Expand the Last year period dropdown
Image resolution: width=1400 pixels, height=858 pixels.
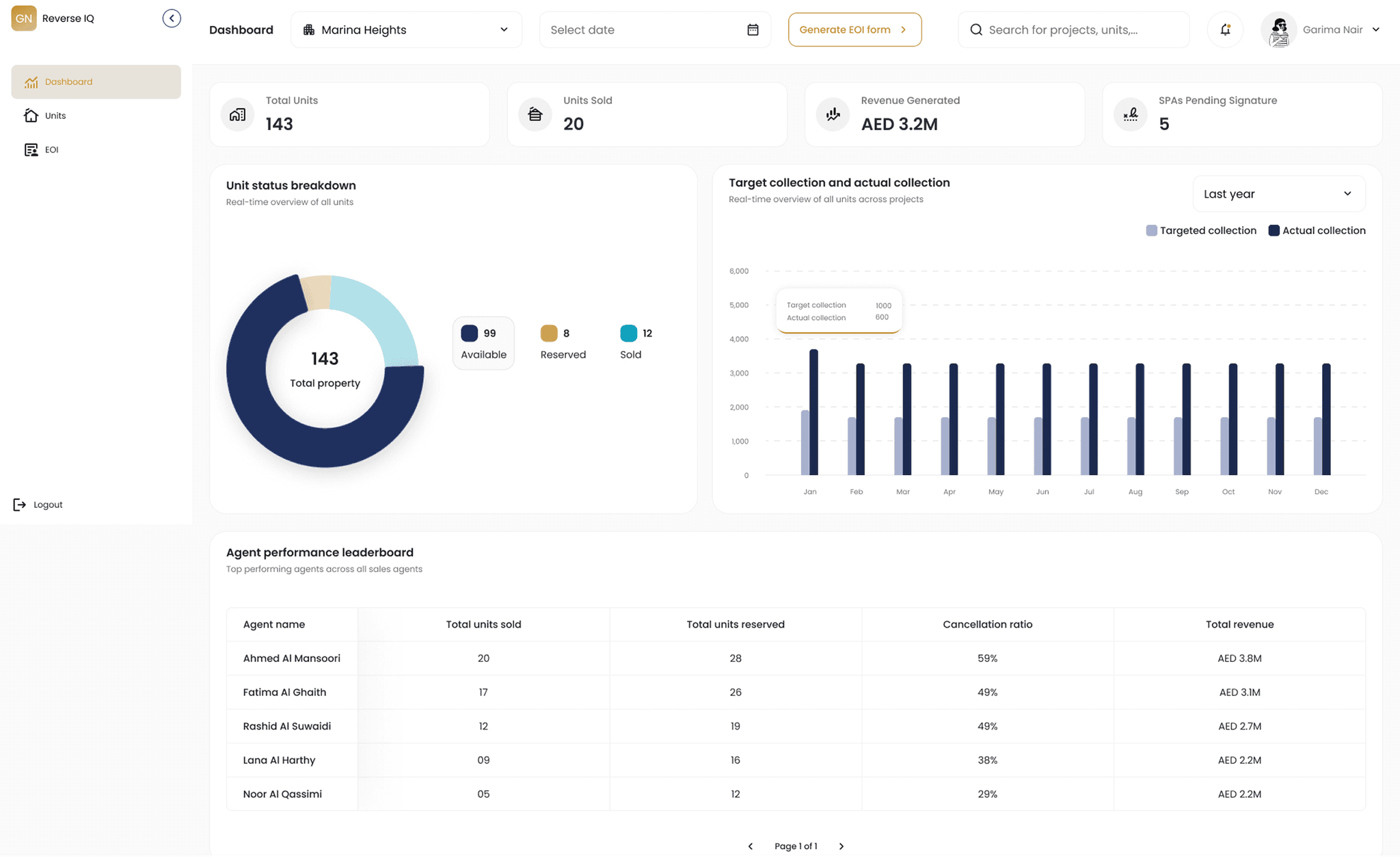(1278, 194)
